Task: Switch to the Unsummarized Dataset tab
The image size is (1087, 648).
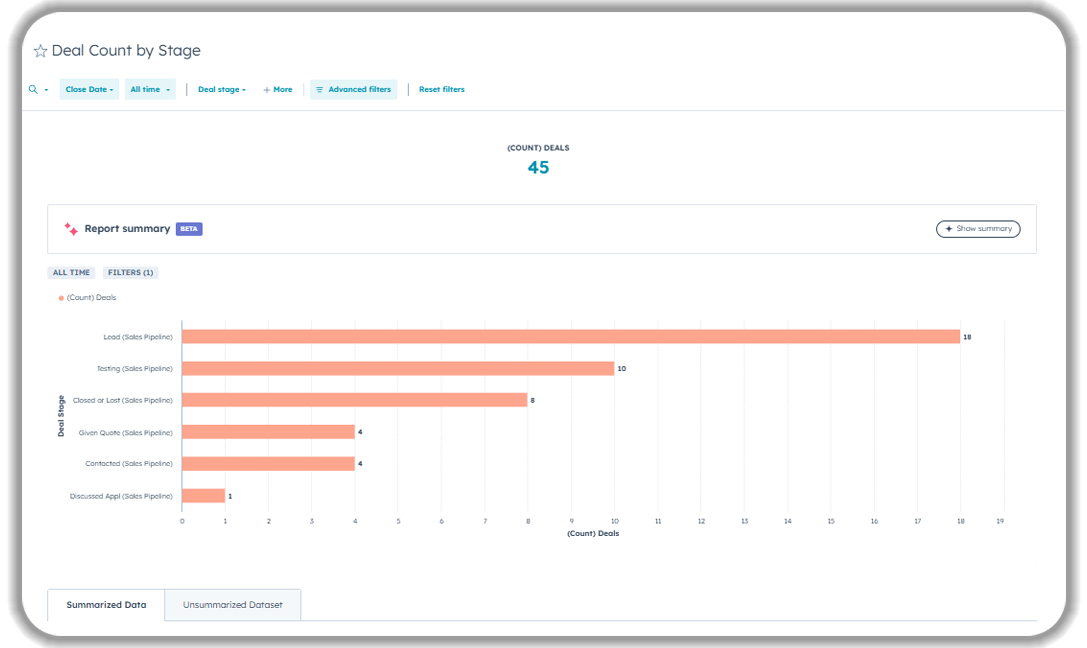Action: (x=233, y=604)
